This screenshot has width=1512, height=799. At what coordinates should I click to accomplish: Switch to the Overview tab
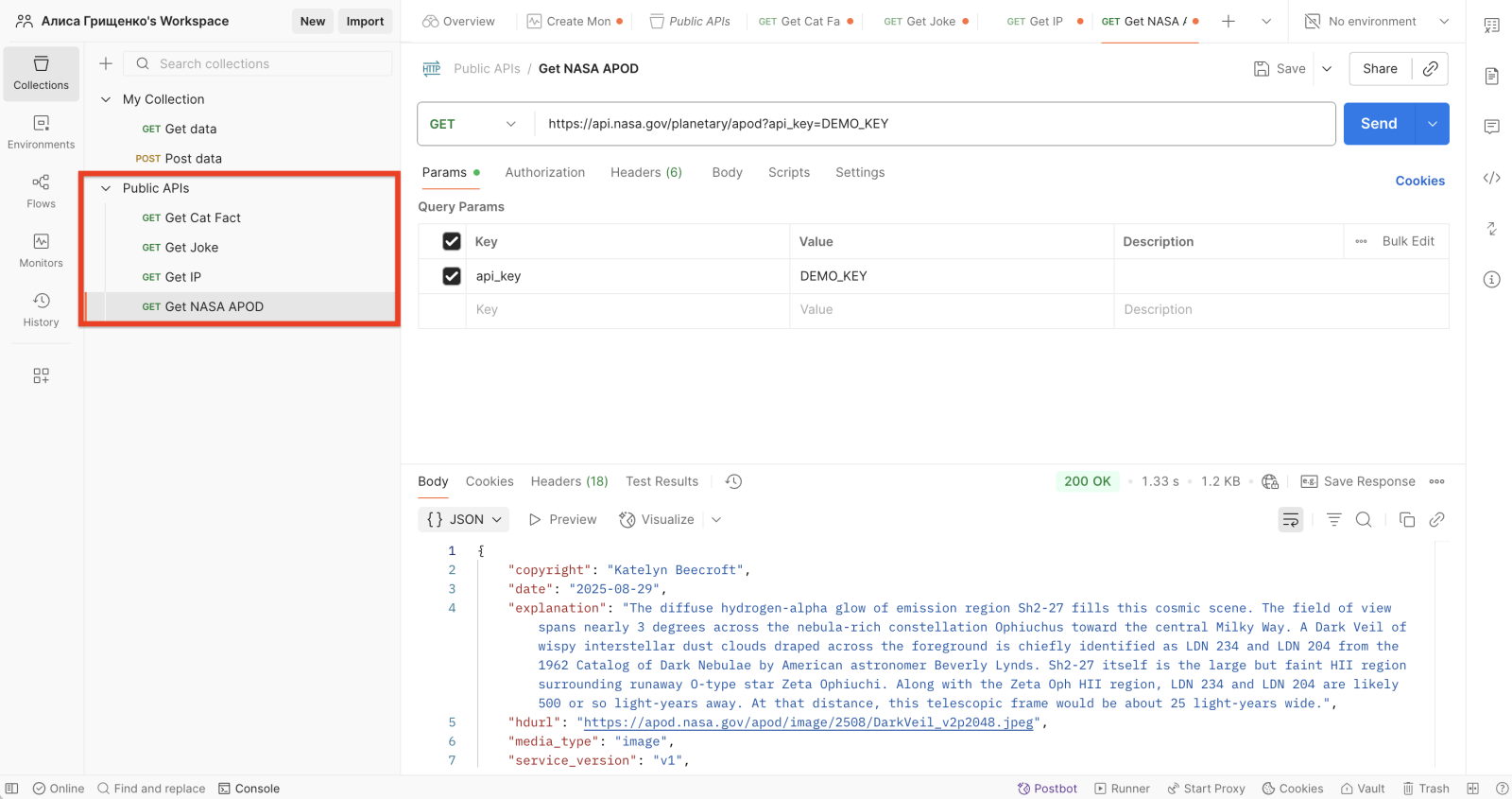click(458, 21)
